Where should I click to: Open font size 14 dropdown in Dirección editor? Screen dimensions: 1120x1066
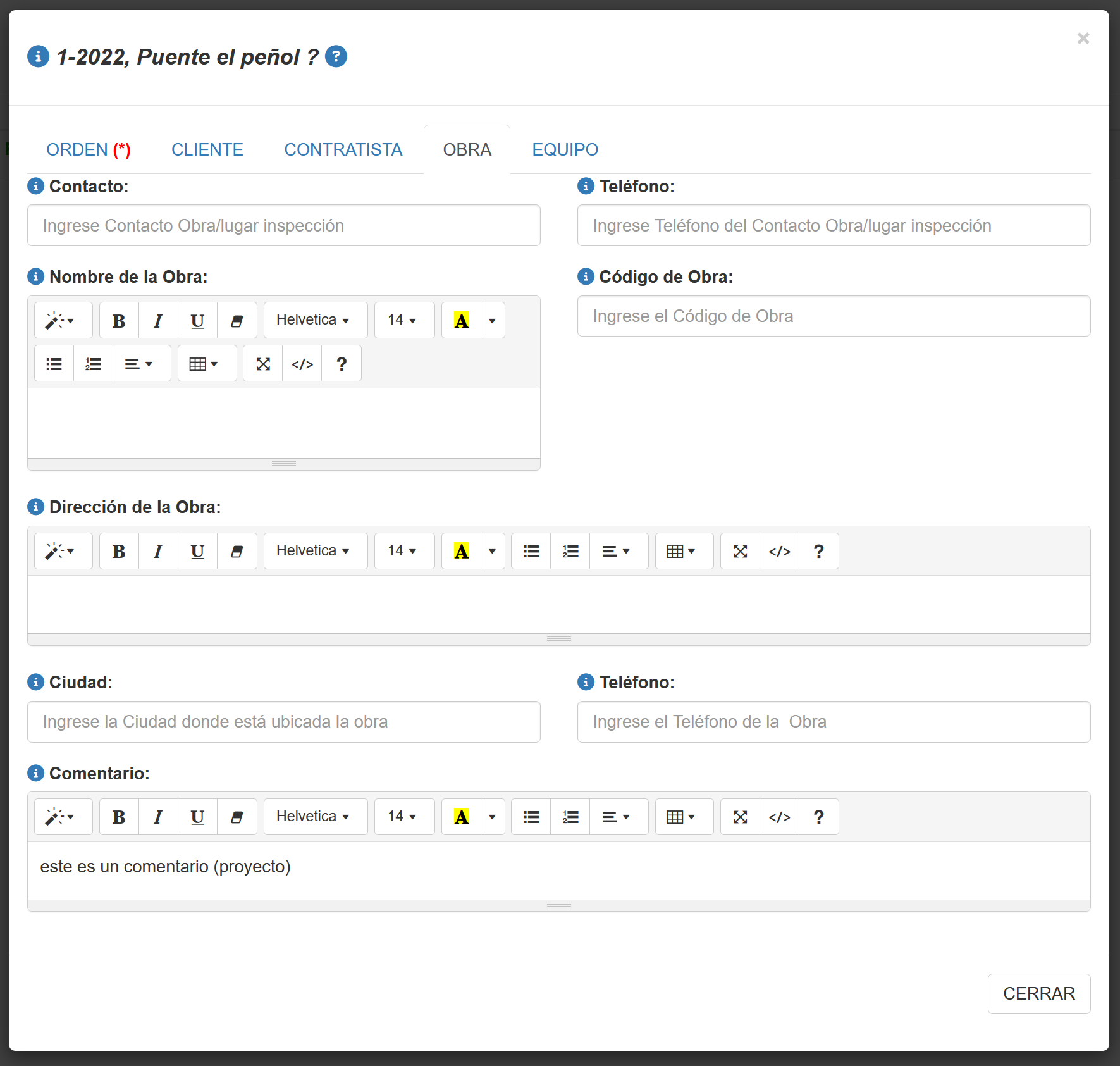pyautogui.click(x=402, y=552)
